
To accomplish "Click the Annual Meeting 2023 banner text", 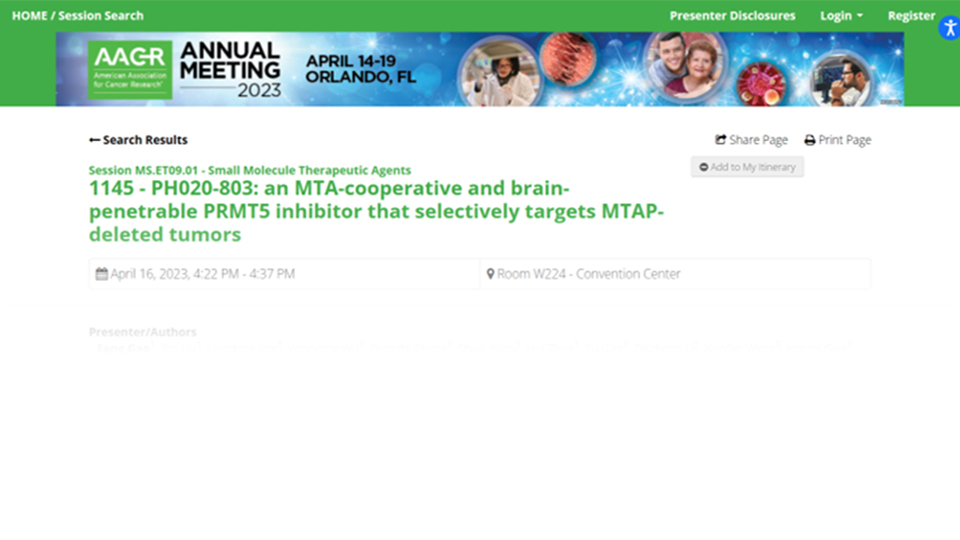I will click(x=231, y=69).
